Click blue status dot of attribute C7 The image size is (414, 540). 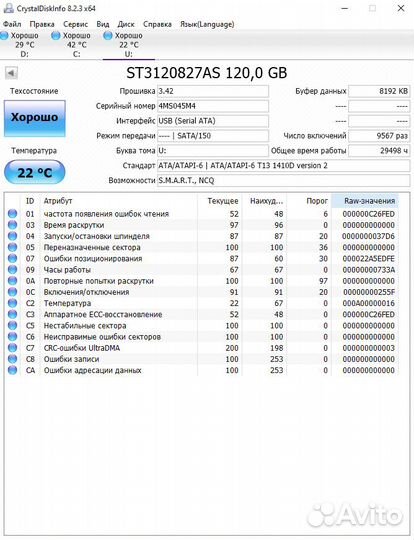(12, 348)
